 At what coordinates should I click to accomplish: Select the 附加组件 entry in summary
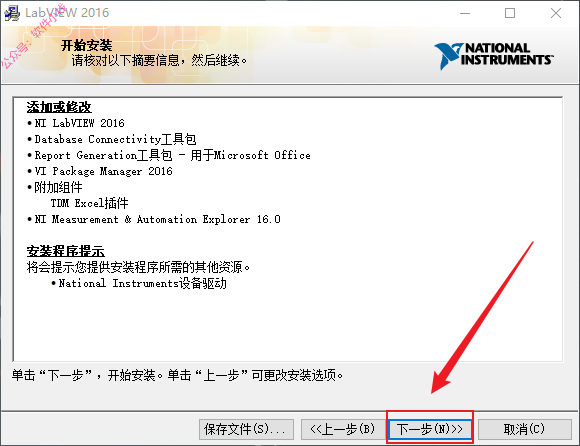coord(58,187)
